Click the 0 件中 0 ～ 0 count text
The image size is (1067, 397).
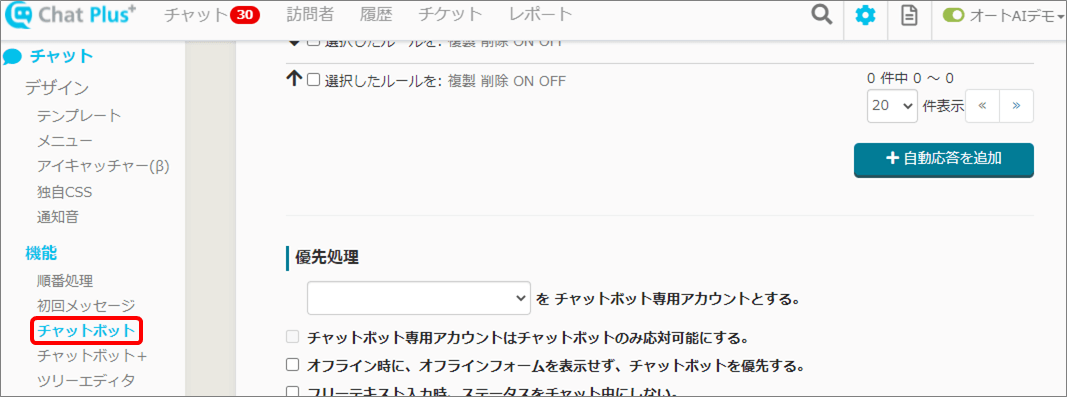[910, 78]
